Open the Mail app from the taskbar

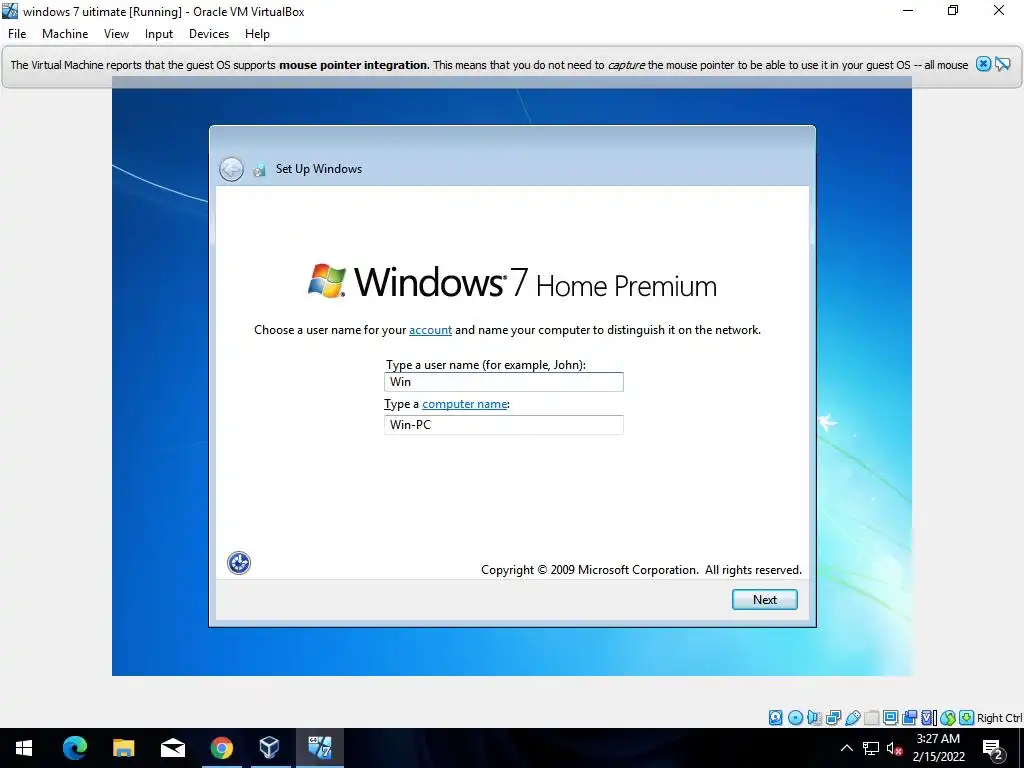[172, 748]
